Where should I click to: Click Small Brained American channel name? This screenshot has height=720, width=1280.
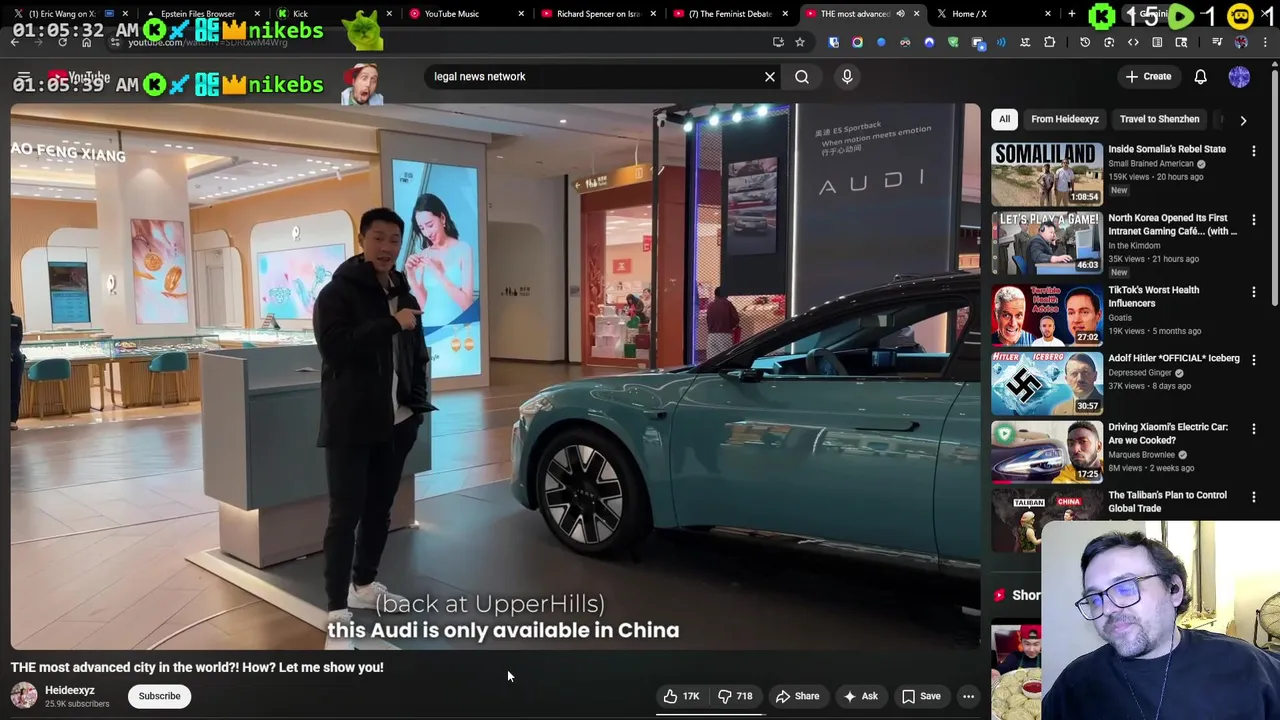[x=1151, y=164]
